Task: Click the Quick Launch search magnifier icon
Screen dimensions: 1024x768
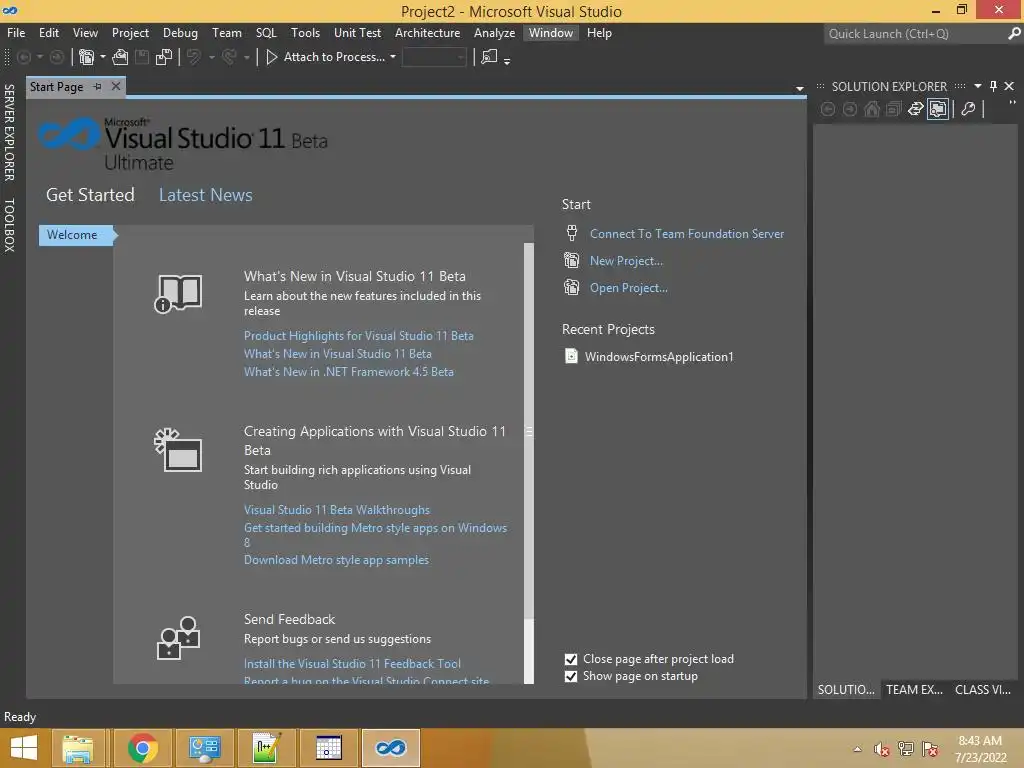Action: [x=1014, y=33]
